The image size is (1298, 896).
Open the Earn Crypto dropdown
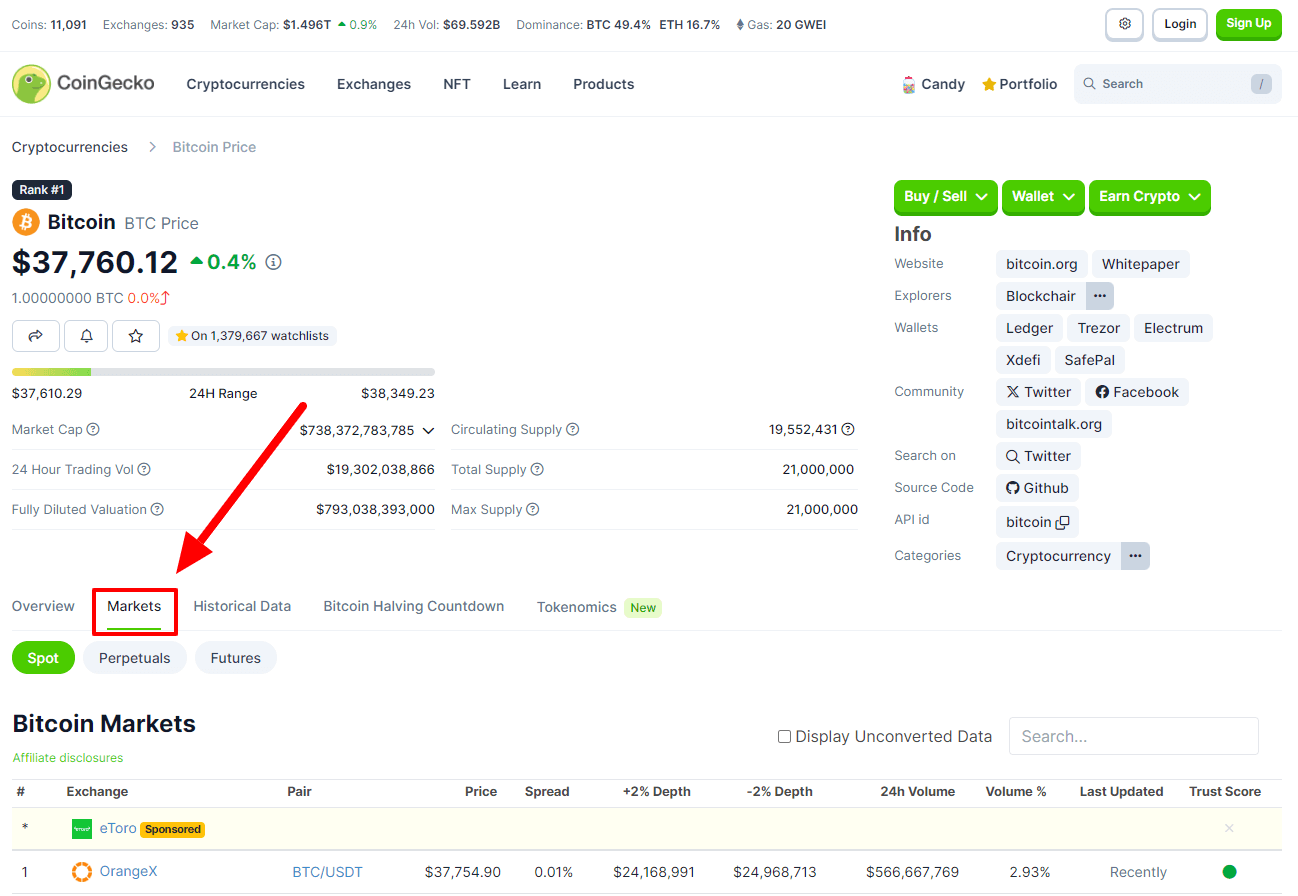pos(1149,197)
